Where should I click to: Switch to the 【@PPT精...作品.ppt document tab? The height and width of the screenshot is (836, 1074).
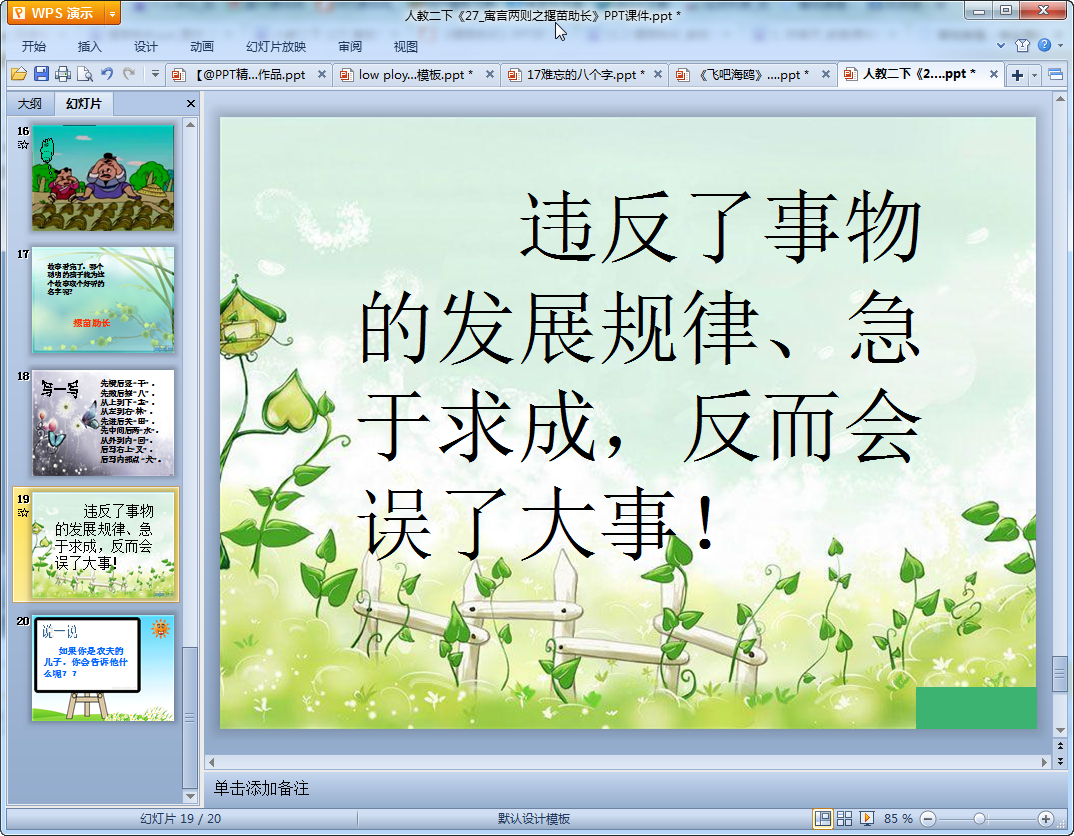click(249, 75)
